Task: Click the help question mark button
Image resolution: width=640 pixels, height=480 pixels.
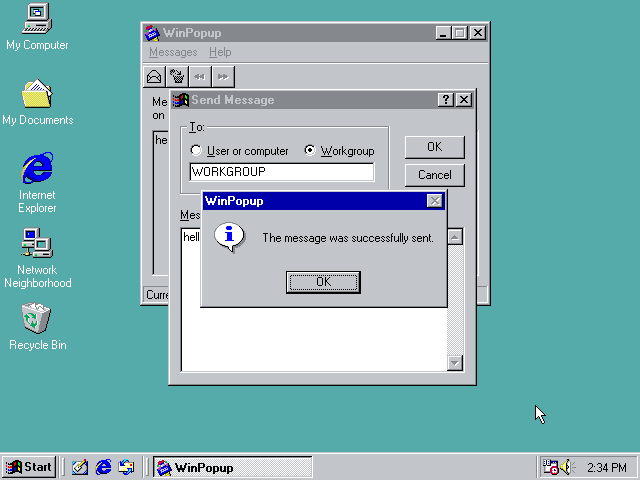Action: click(446, 100)
